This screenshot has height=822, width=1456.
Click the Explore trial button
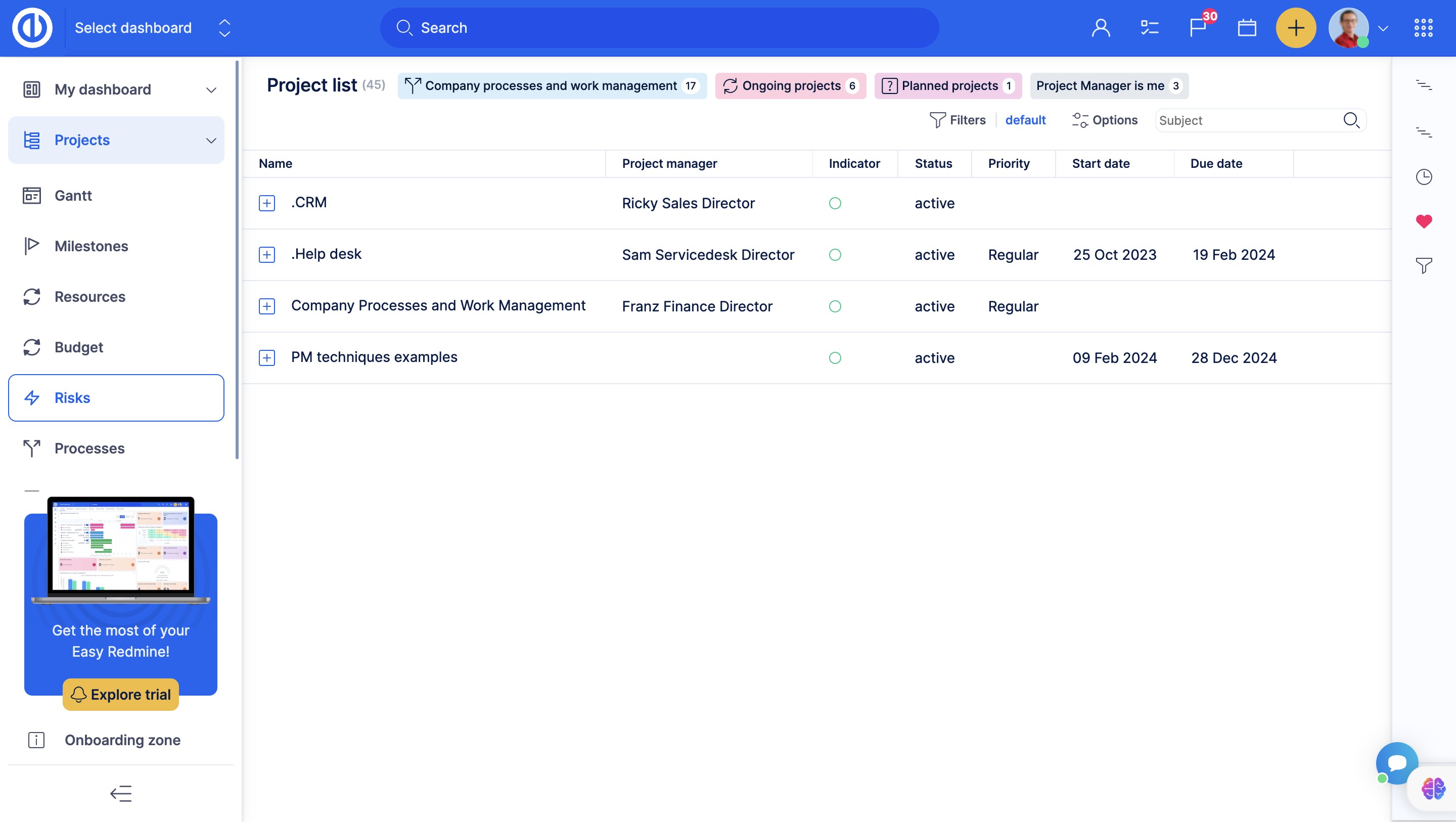pos(120,694)
